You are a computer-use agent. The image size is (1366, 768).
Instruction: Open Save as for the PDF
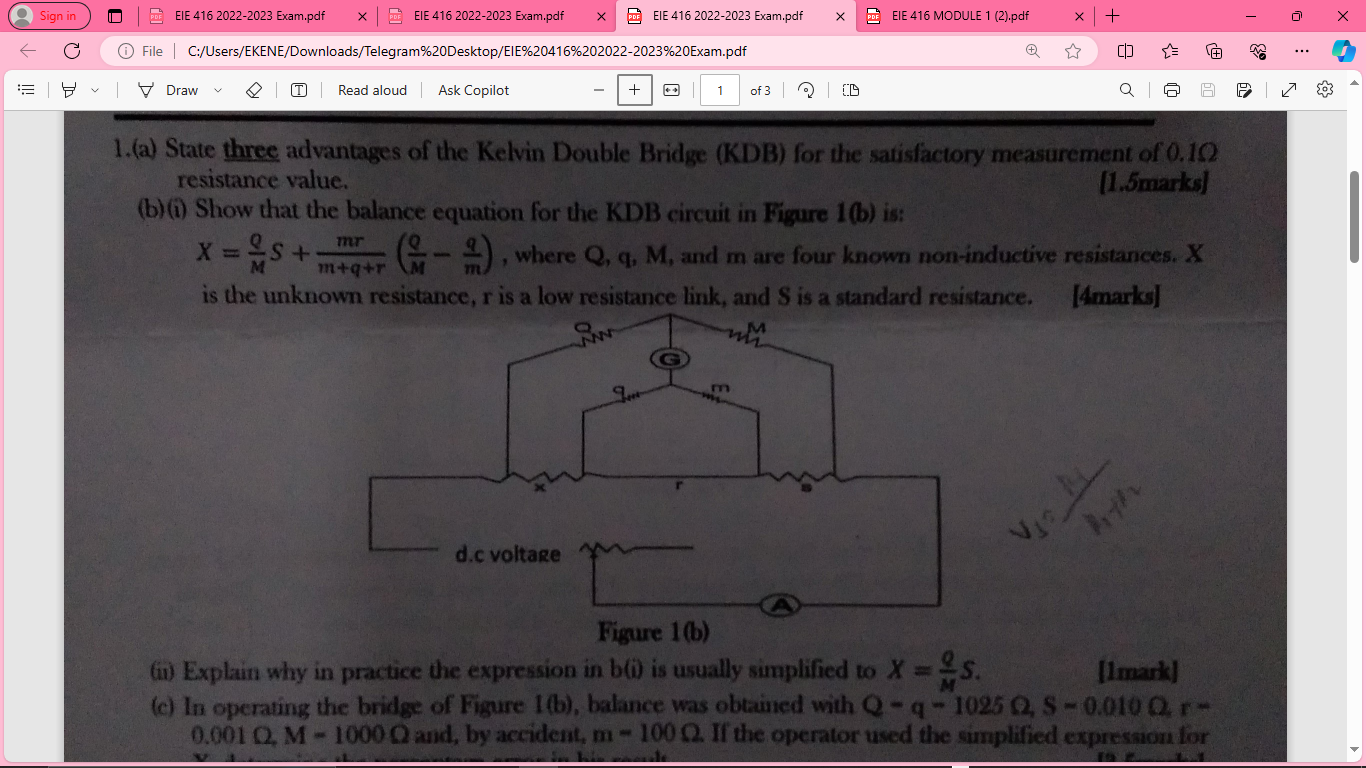pos(1244,89)
